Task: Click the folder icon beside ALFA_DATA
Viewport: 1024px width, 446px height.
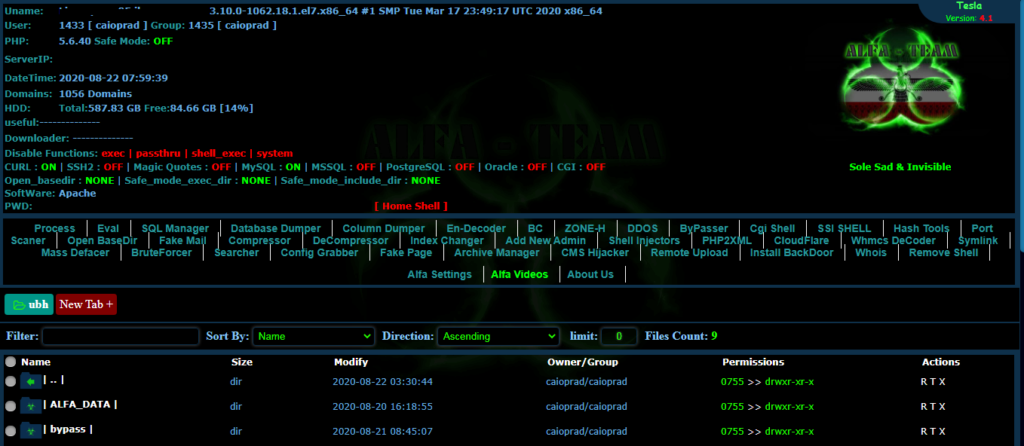Action: click(30, 406)
